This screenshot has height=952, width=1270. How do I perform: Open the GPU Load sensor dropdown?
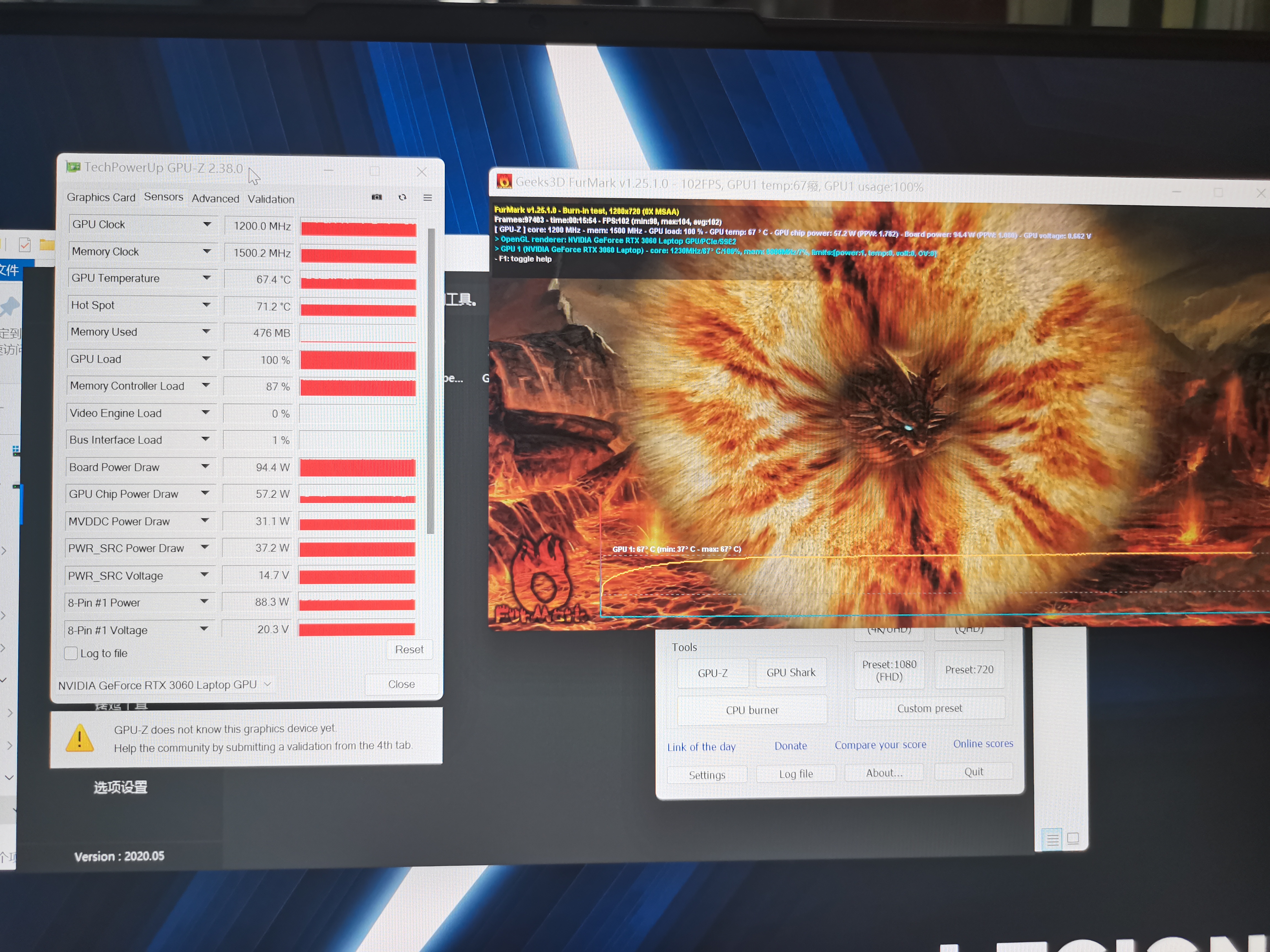click(206, 359)
